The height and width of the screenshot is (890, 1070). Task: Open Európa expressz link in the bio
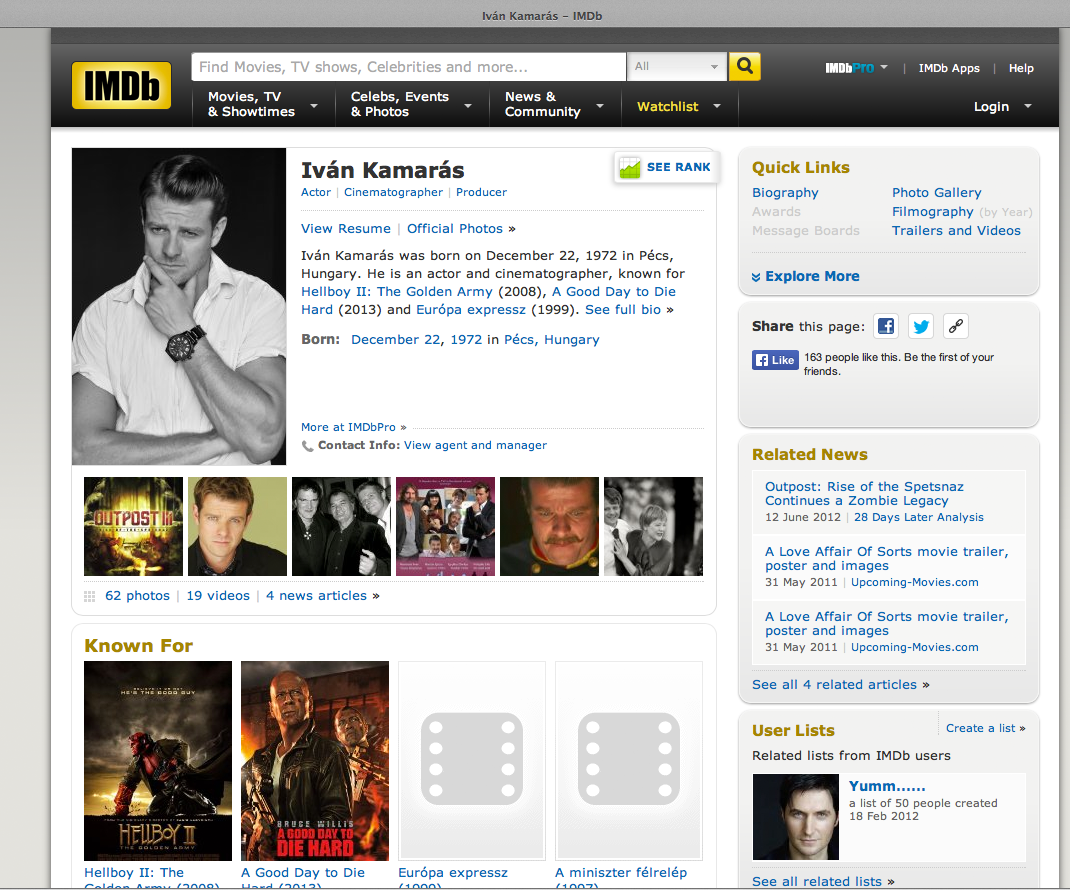click(471, 310)
